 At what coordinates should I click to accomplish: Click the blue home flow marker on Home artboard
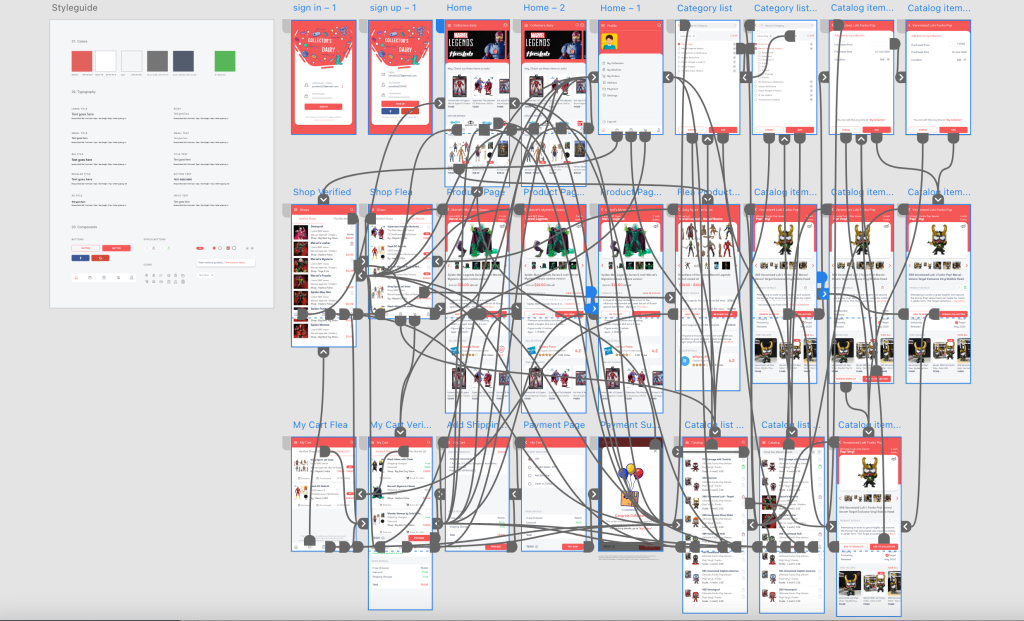(x=440, y=26)
